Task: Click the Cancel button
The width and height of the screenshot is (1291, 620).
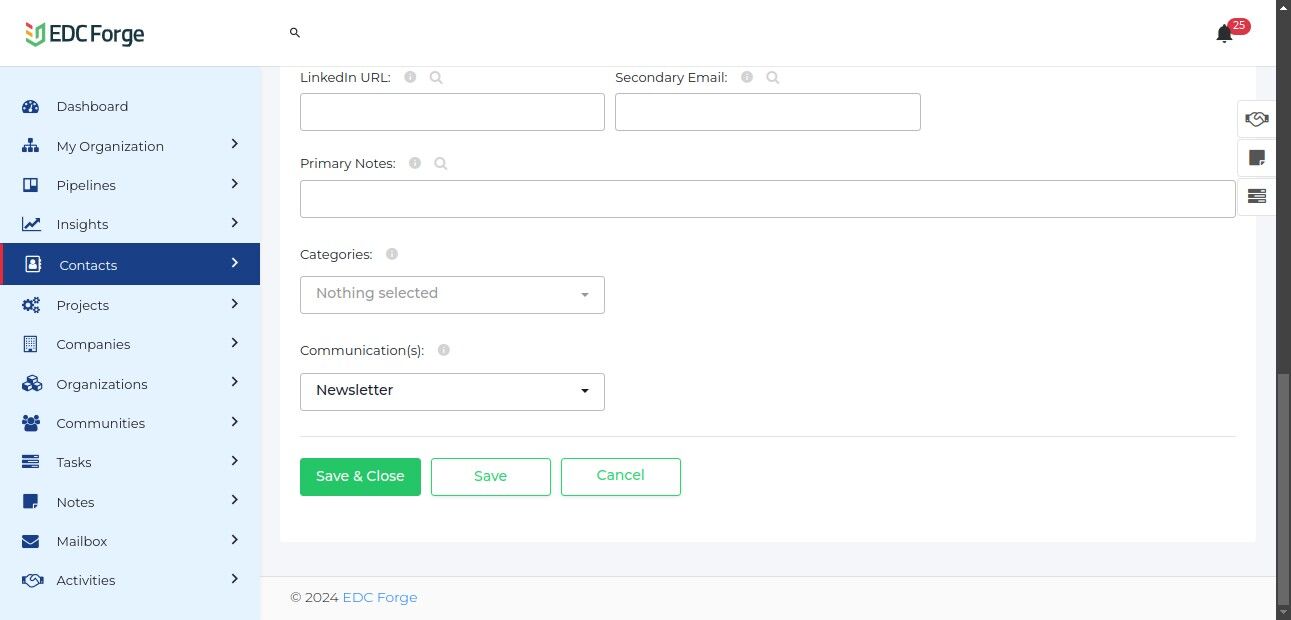Action: [620, 476]
